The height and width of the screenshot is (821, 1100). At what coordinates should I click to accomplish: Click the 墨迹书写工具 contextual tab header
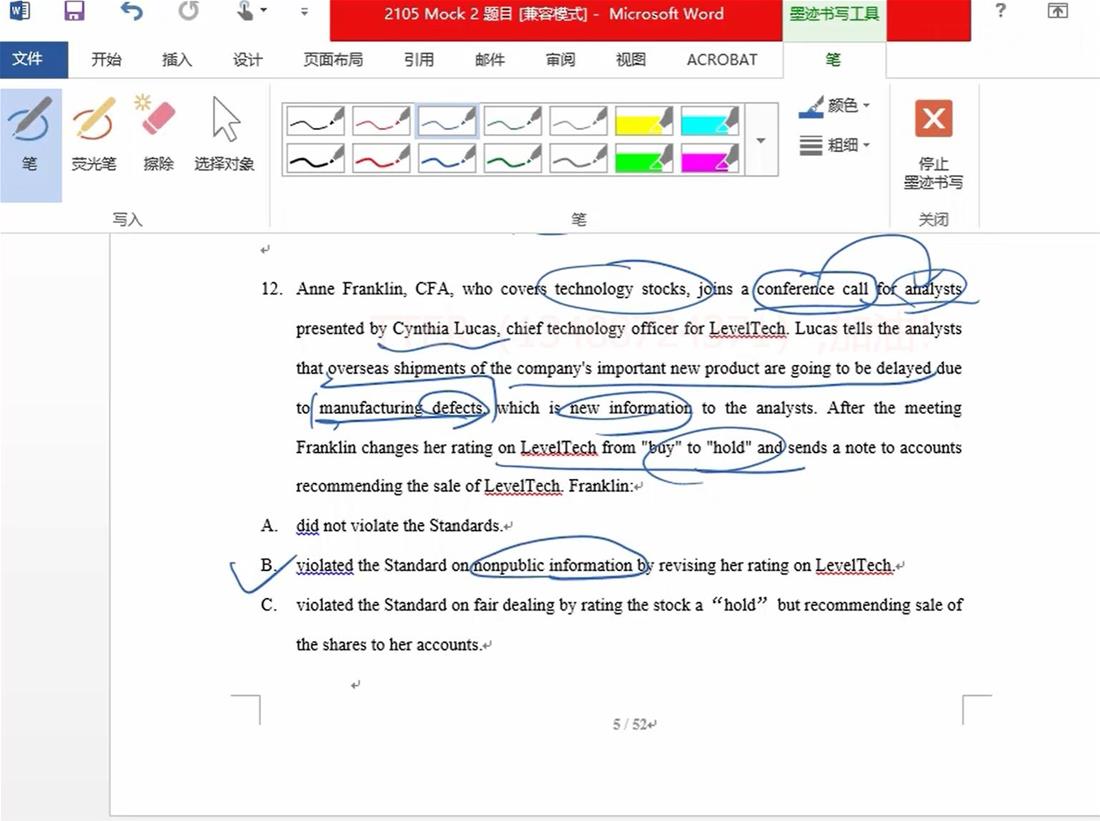tap(833, 14)
